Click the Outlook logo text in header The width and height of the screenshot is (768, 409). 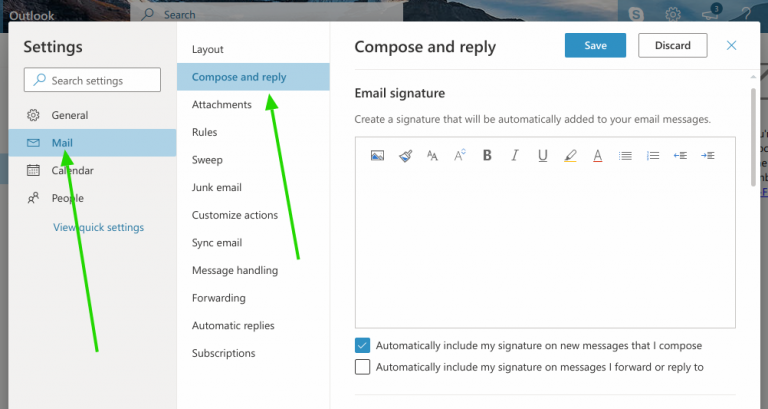click(32, 16)
